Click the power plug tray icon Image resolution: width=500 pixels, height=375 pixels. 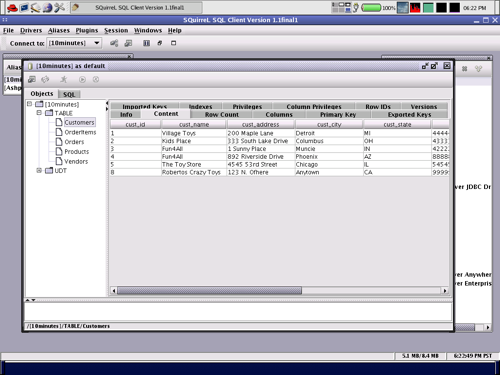[x=356, y=7]
